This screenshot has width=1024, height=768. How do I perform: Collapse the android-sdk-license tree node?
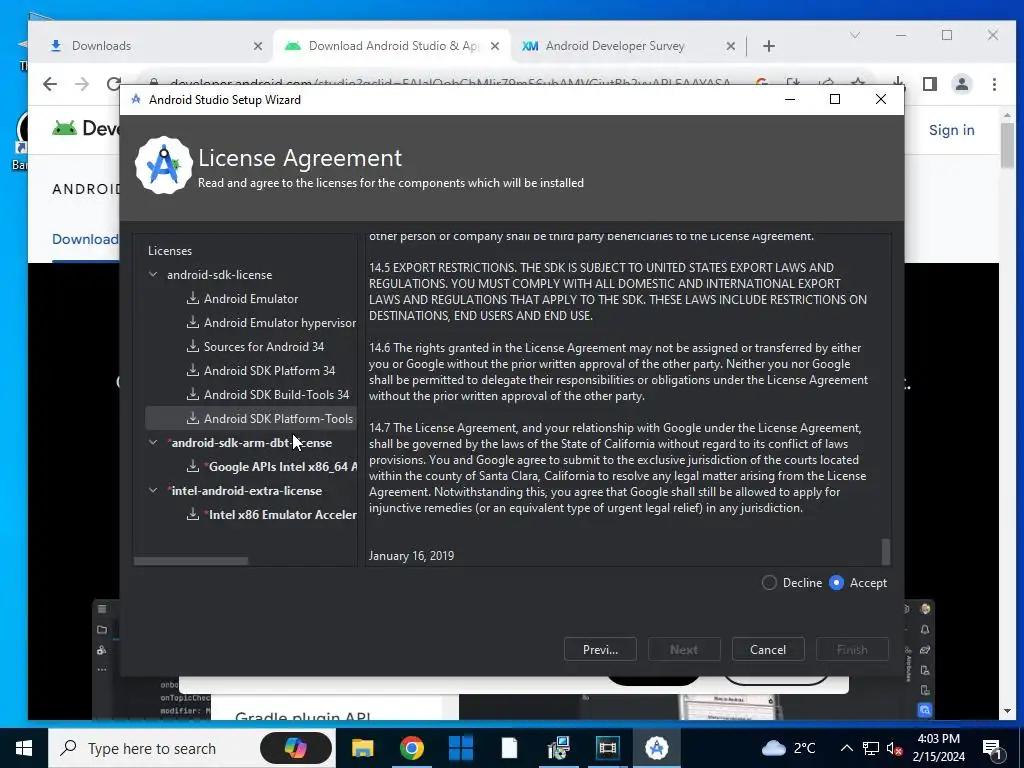153,274
